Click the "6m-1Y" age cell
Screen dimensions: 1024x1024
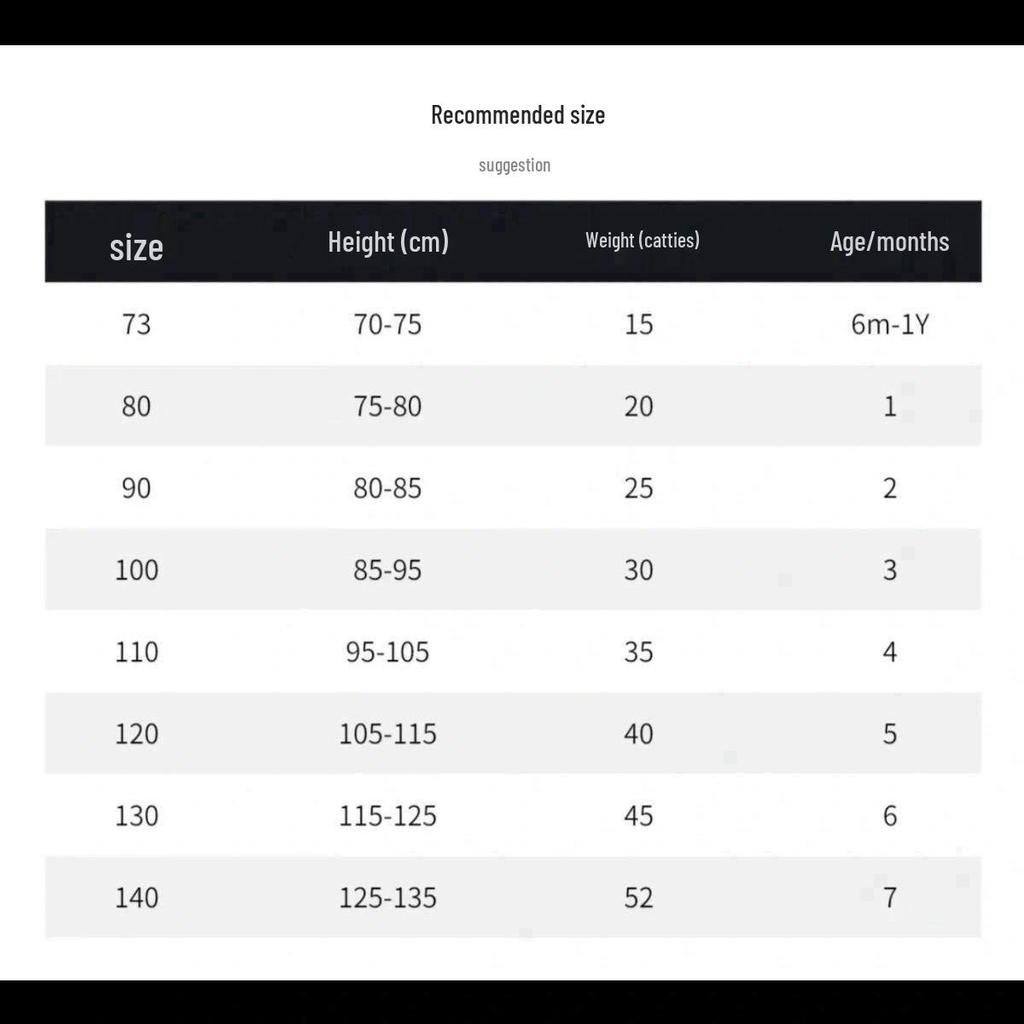pyautogui.click(x=889, y=324)
